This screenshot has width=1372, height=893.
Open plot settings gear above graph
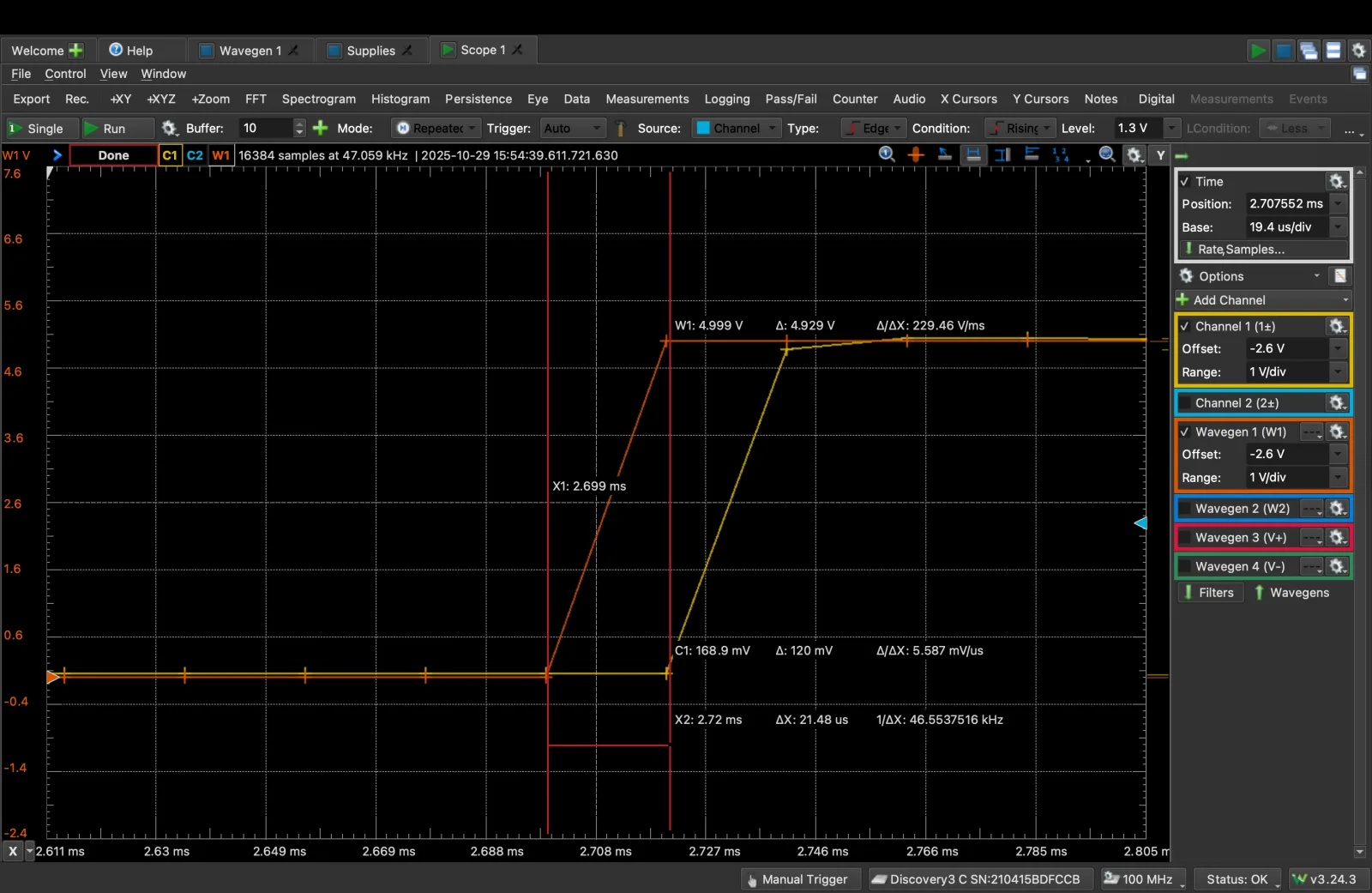1134,155
